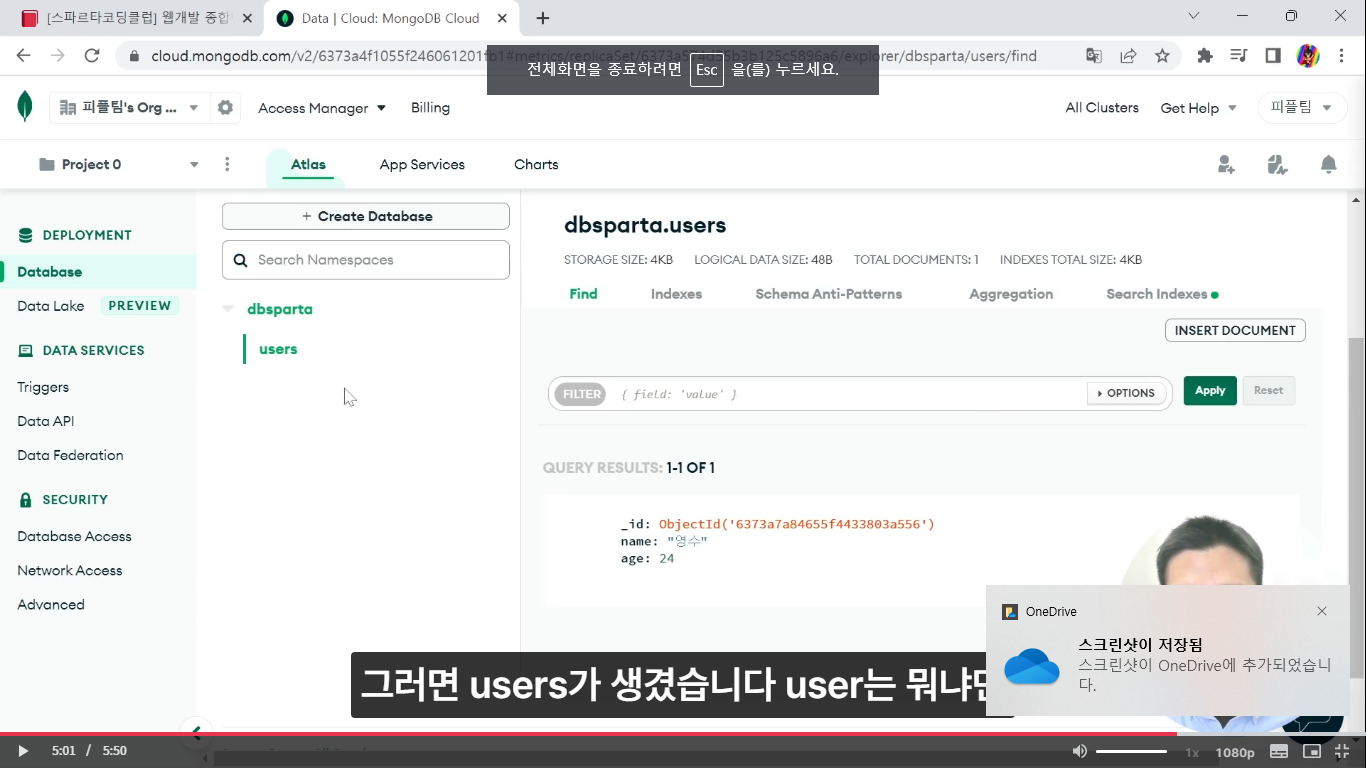Close the 스파르타코딩클럽 browser tab
The image size is (1366, 768).
(246, 18)
